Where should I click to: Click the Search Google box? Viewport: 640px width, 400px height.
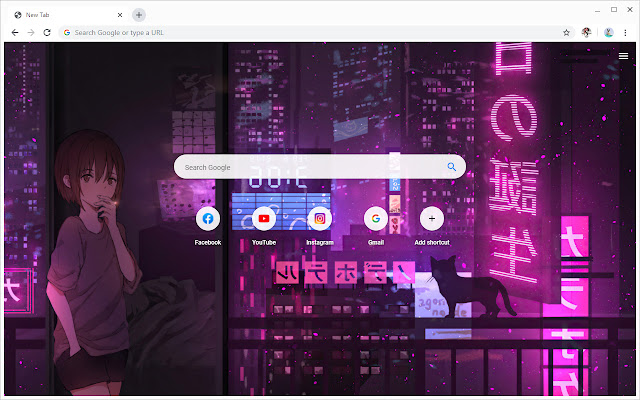pos(320,167)
